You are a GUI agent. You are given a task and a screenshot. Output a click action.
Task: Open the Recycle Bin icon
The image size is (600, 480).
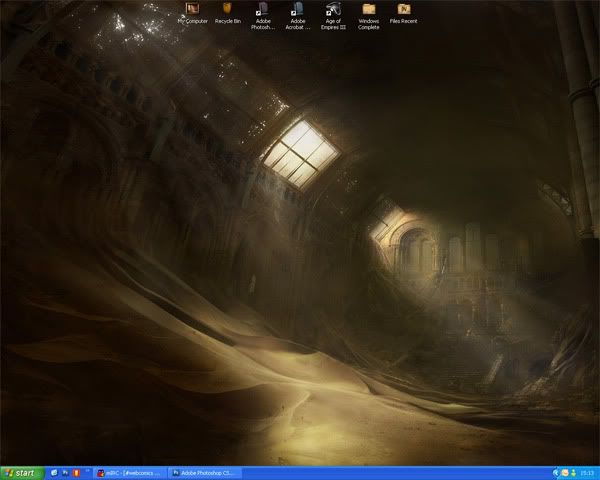228,10
